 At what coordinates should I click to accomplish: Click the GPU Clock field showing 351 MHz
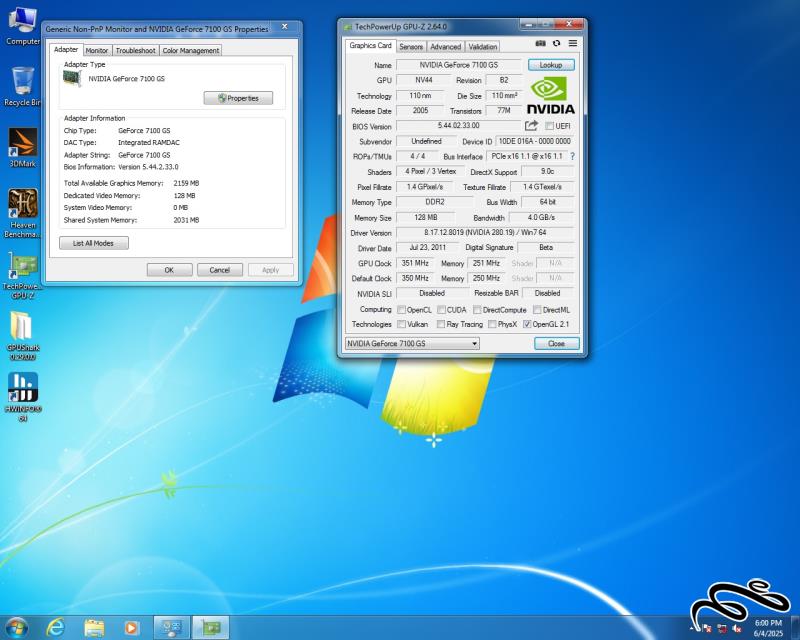click(415, 263)
